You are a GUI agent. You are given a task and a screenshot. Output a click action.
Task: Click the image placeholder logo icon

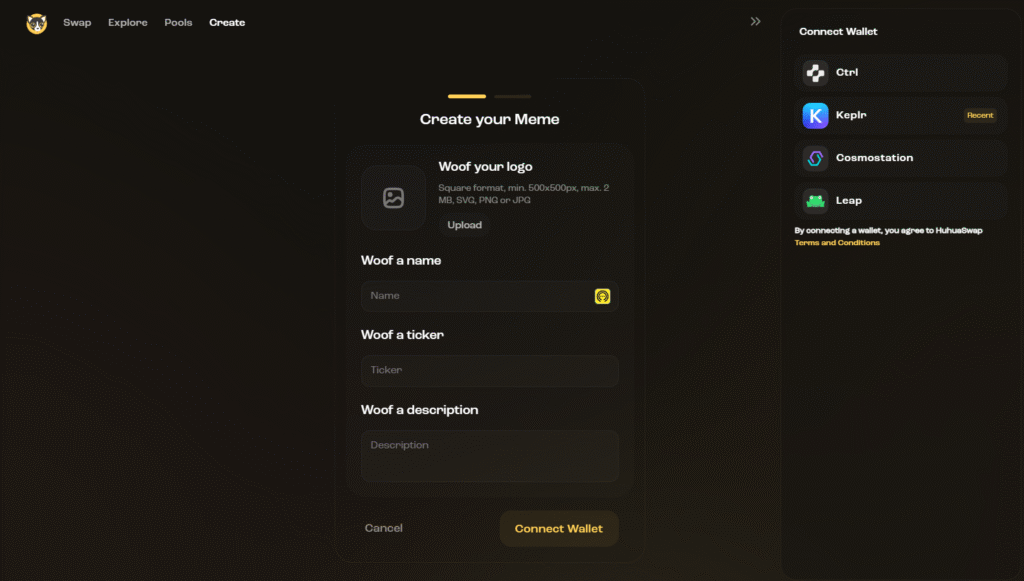(393, 198)
